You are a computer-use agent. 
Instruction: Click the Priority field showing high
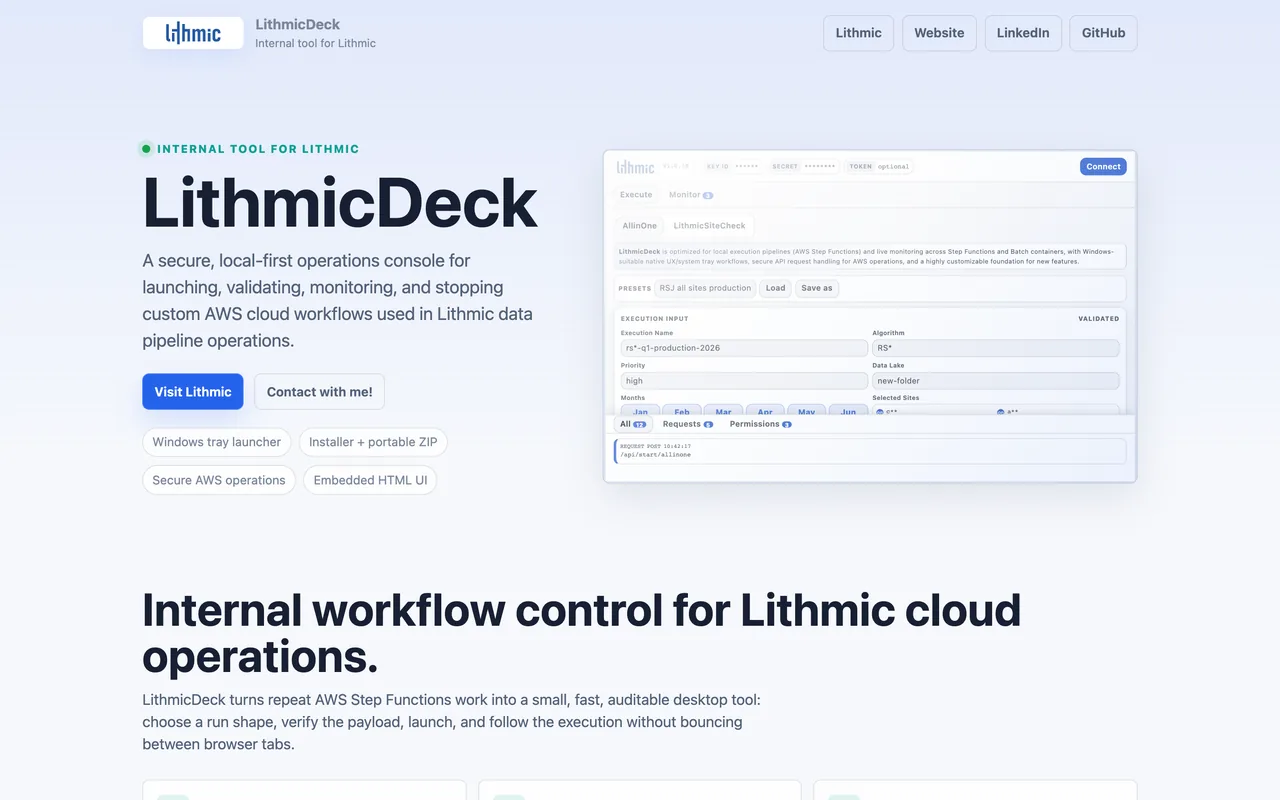744,381
